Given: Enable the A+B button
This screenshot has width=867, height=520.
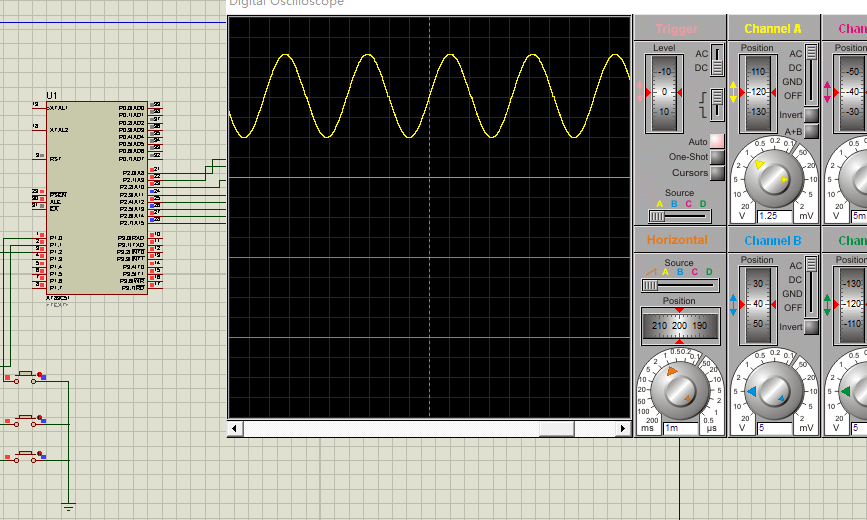Looking at the screenshot, I should pyautogui.click(x=811, y=131).
